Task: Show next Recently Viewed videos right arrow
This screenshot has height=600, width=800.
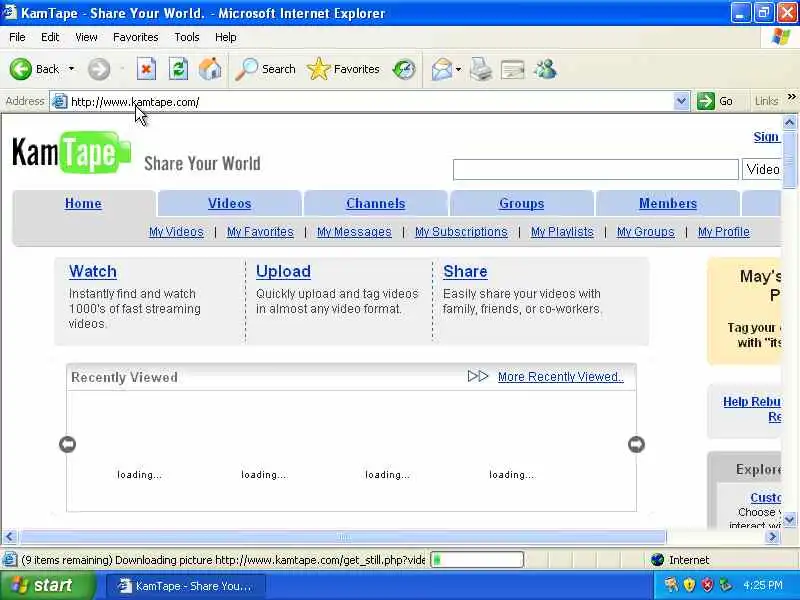Action: 636,444
